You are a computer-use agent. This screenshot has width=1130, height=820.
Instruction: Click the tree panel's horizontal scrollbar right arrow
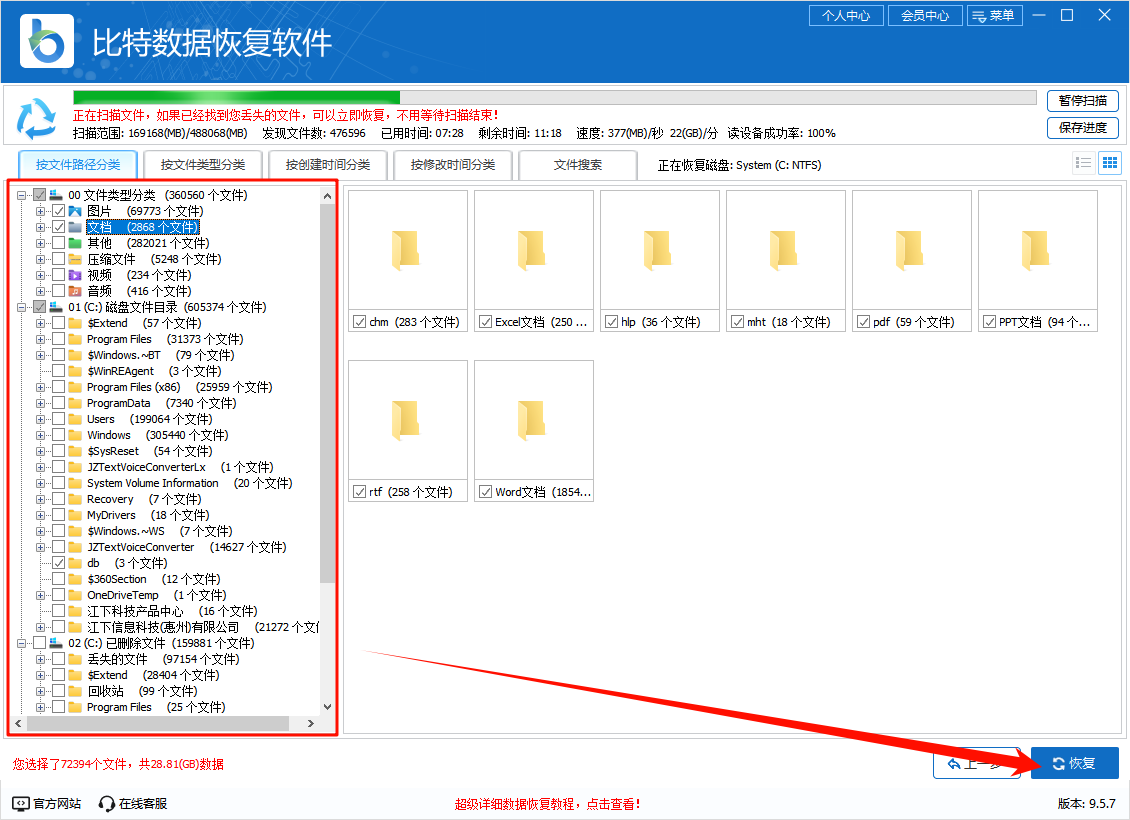pos(310,723)
